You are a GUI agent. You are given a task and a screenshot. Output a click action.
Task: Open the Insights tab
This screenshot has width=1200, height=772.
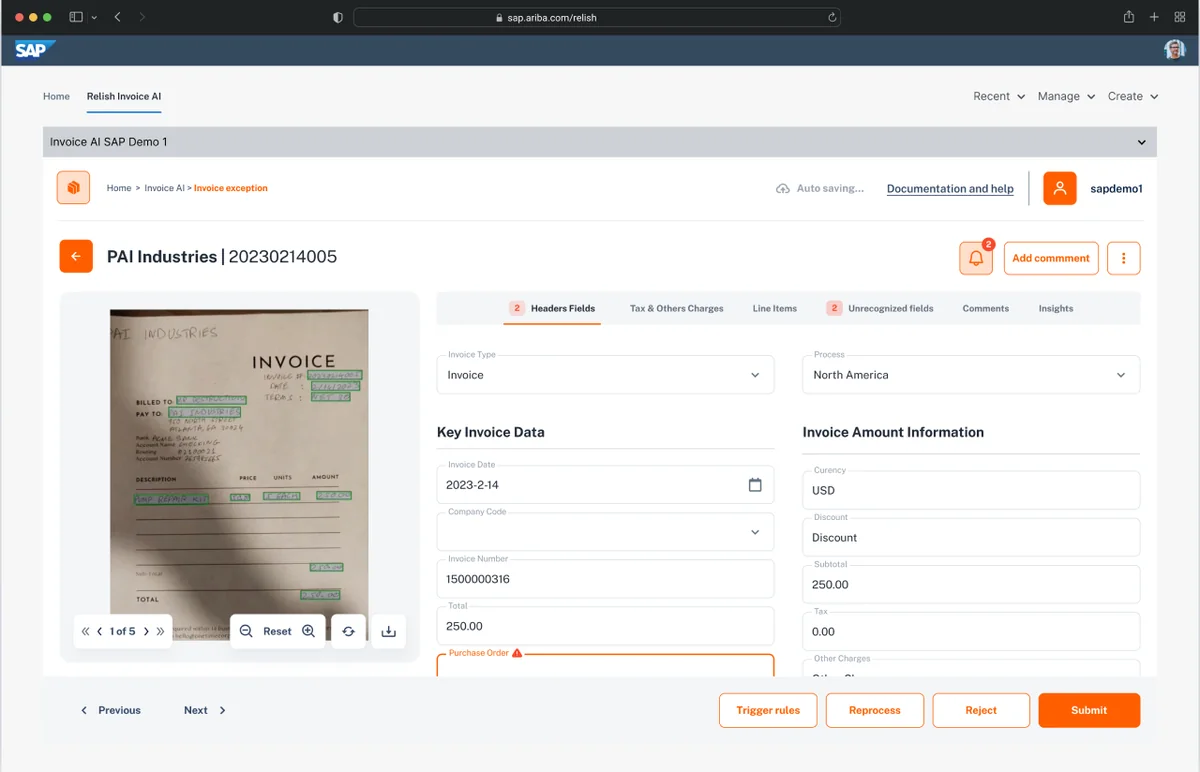(1056, 308)
